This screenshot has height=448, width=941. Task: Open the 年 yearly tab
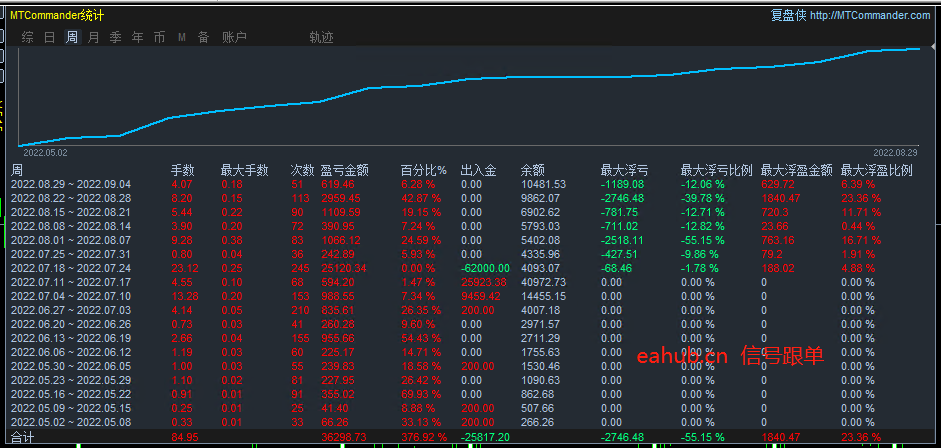138,37
